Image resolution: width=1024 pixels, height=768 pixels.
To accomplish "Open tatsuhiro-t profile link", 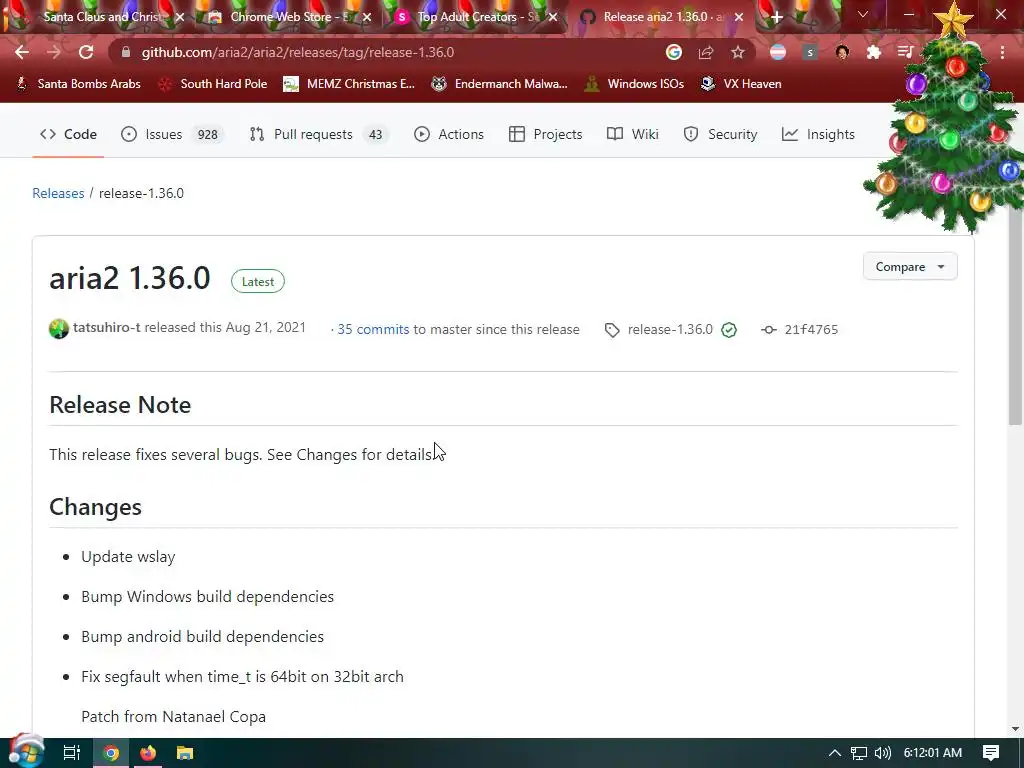I will [106, 327].
